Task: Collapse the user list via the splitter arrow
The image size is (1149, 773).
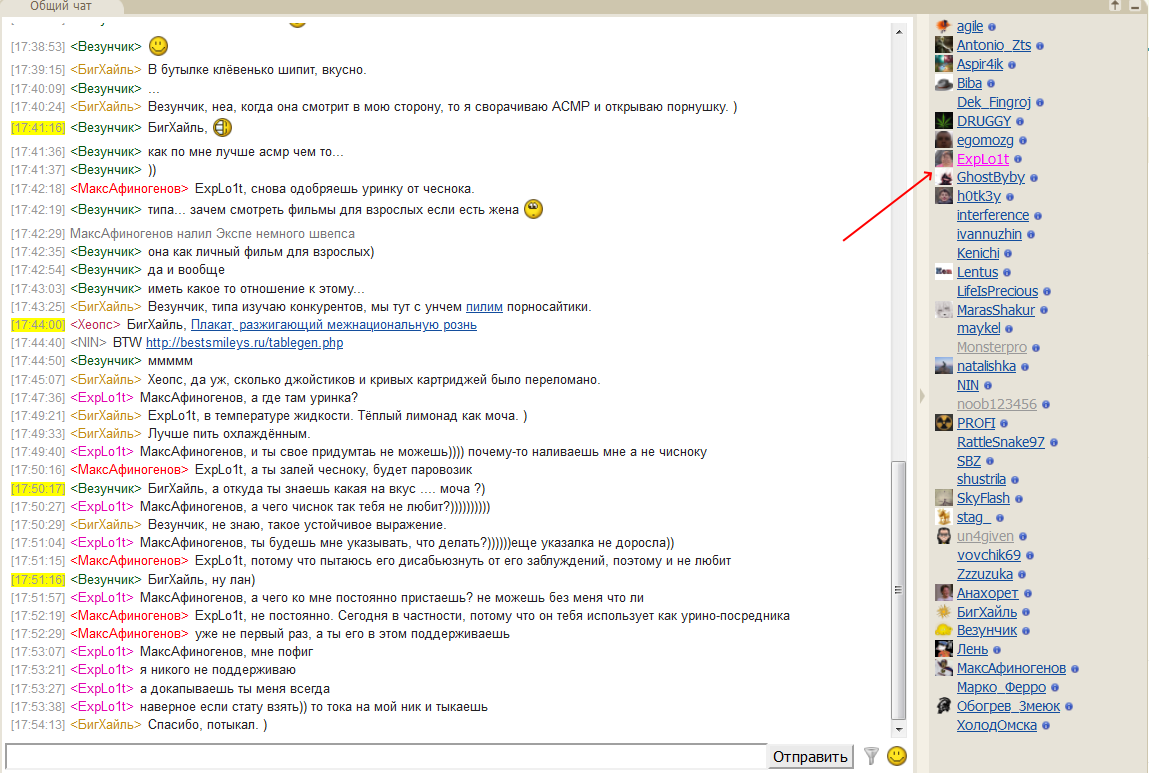Action: tap(922, 396)
